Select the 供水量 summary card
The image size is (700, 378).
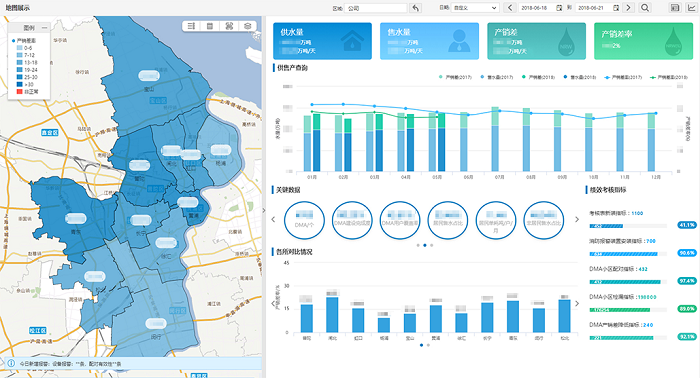[322, 41]
